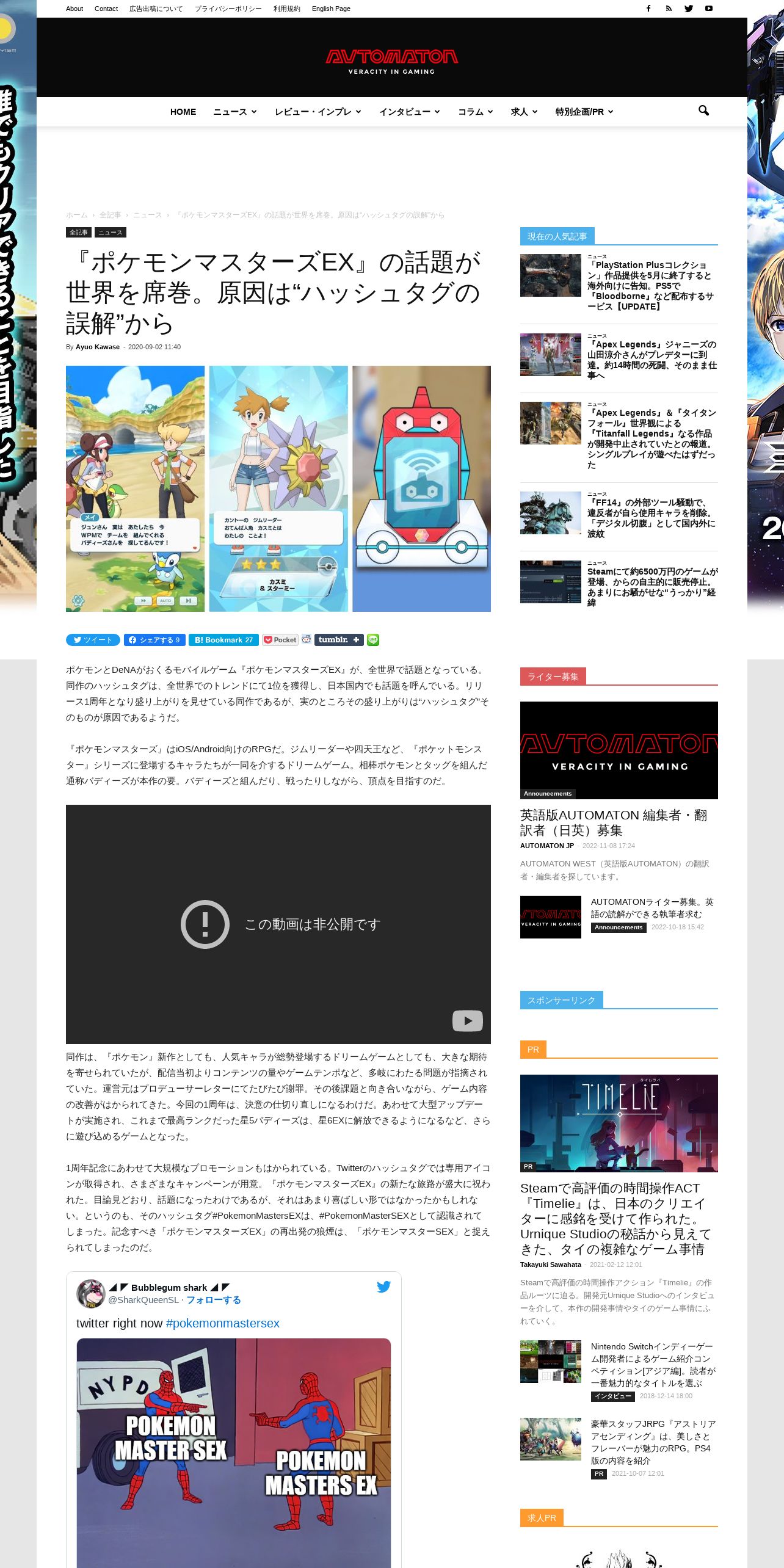Open FF14 article thumbnail
The width and height of the screenshot is (784, 1568).
pyautogui.click(x=551, y=513)
